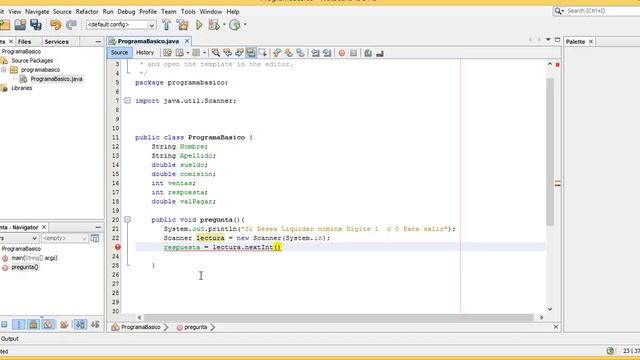Click the Shift Line Right icon

(x=327, y=53)
